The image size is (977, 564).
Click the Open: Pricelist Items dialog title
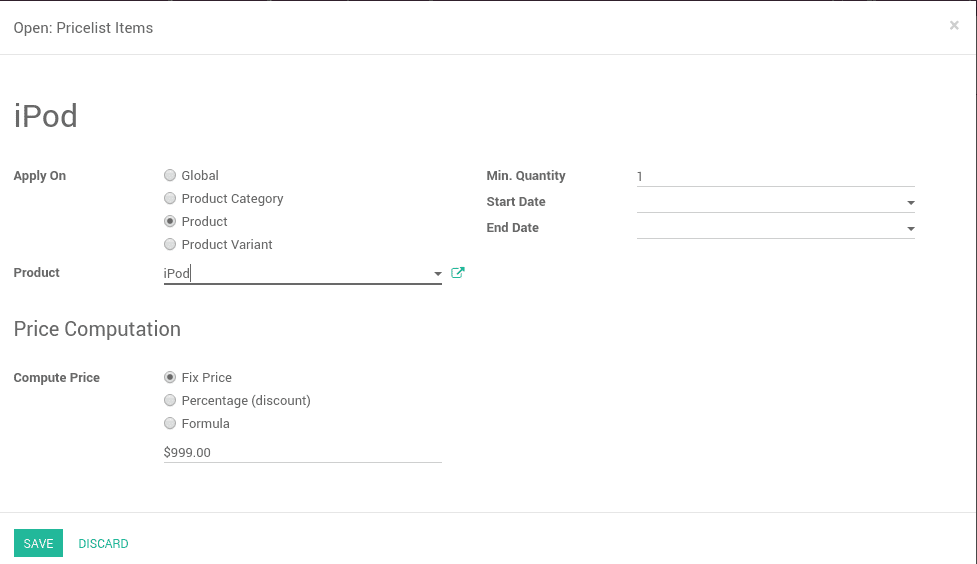(83, 28)
